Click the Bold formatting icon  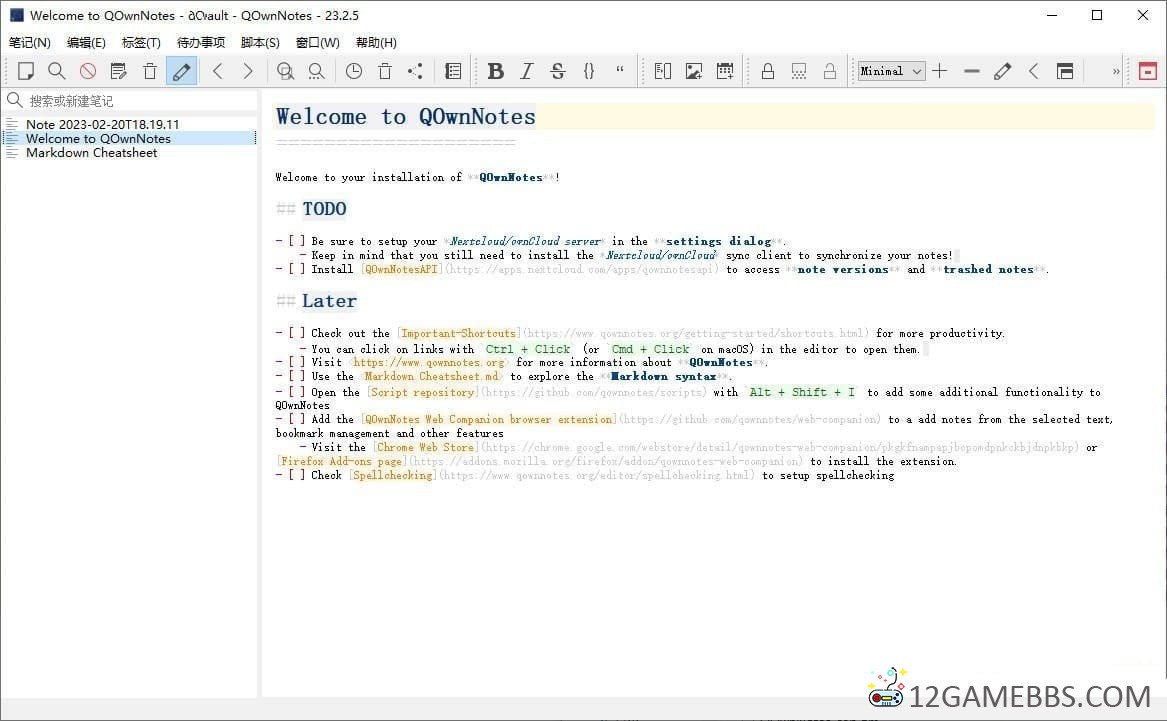coord(495,71)
